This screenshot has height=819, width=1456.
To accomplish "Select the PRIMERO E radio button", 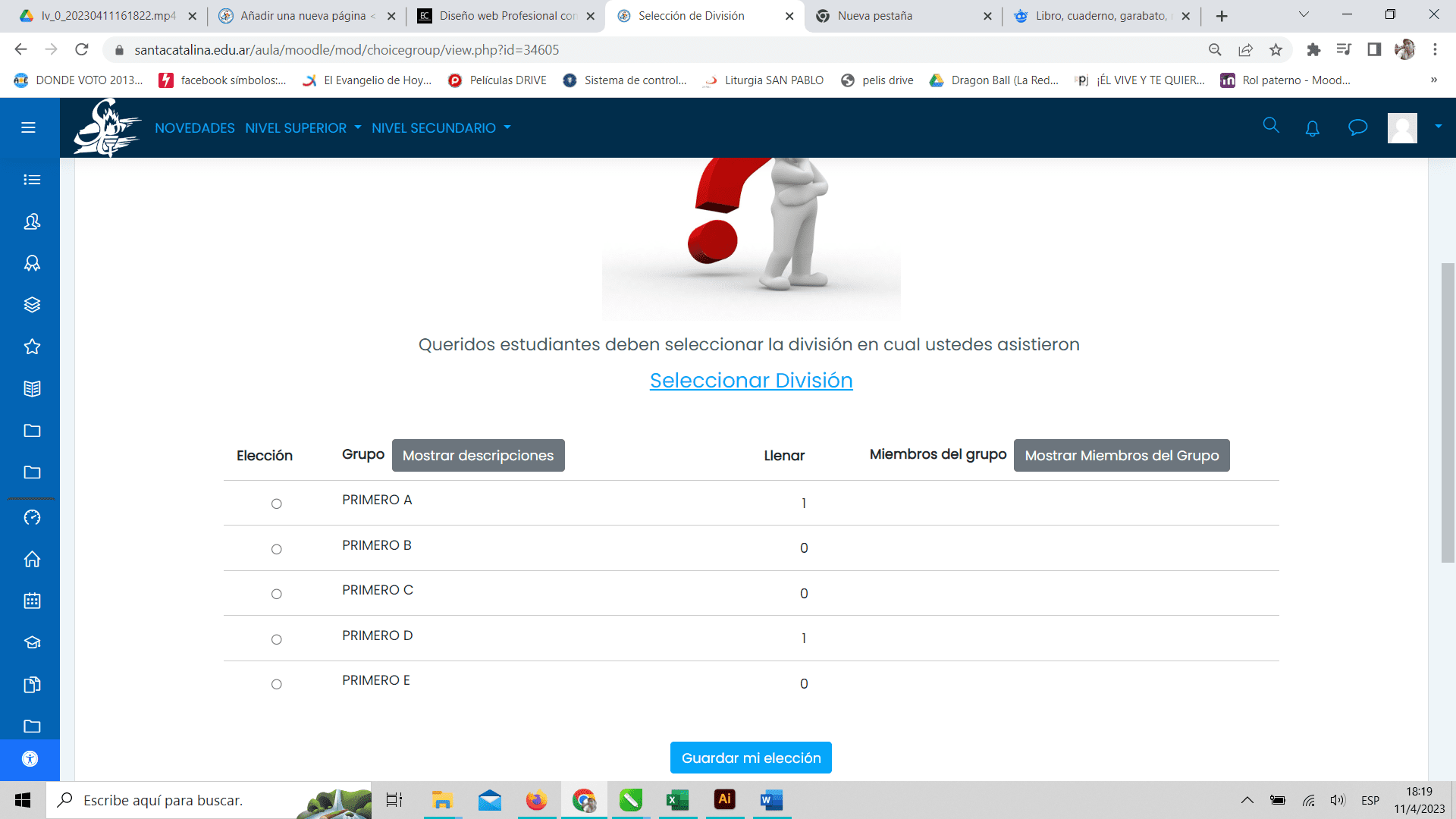I will point(277,684).
